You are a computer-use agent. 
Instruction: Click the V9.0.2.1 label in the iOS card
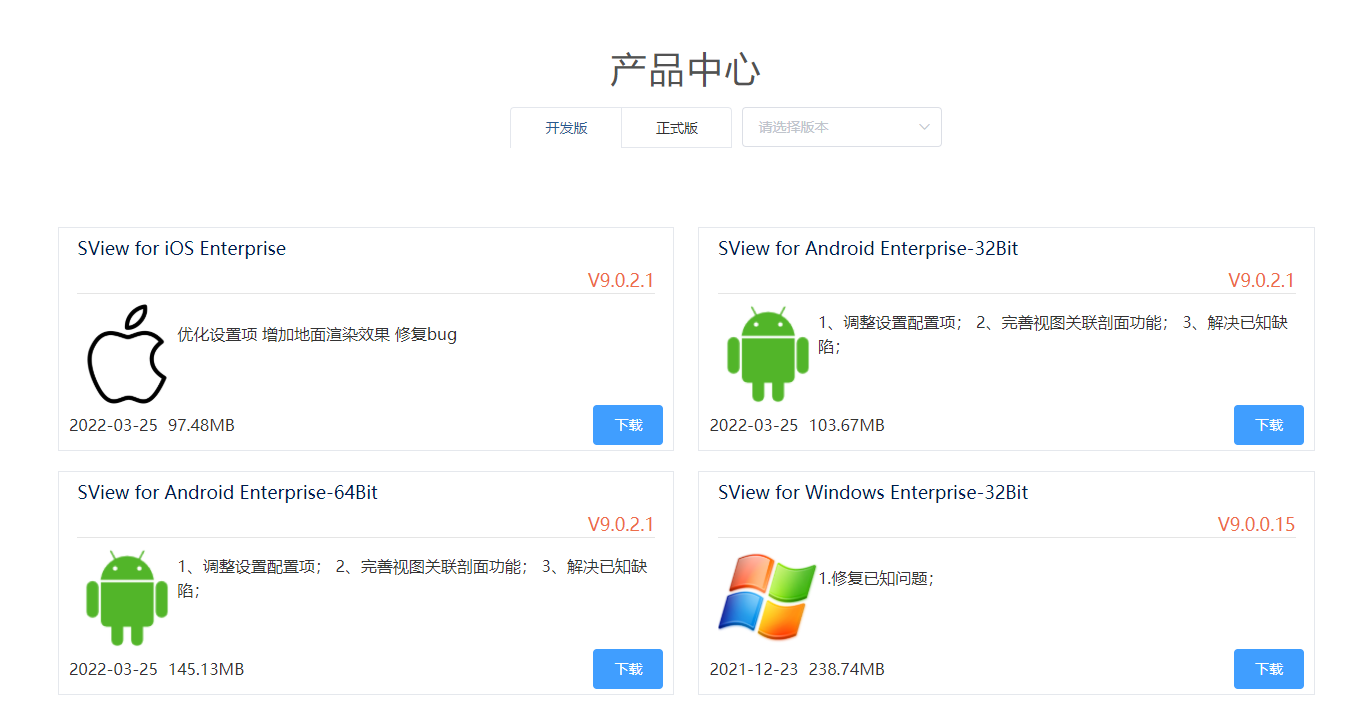tap(621, 280)
